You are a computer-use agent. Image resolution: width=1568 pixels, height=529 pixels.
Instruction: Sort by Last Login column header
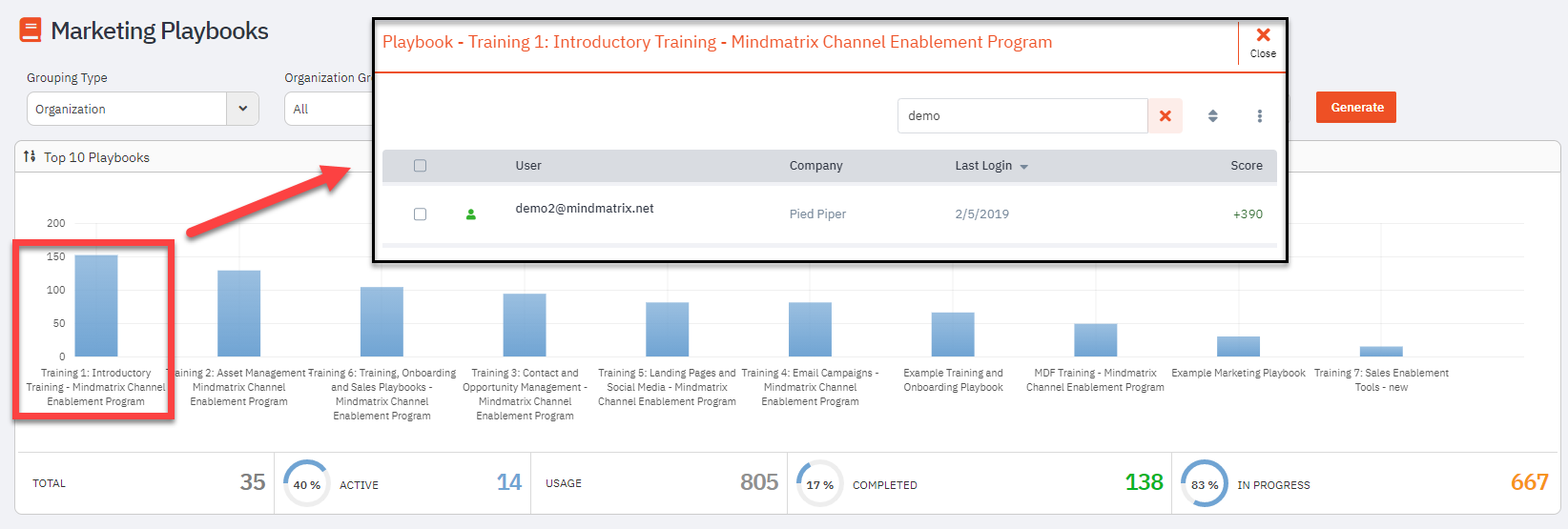pos(983,166)
